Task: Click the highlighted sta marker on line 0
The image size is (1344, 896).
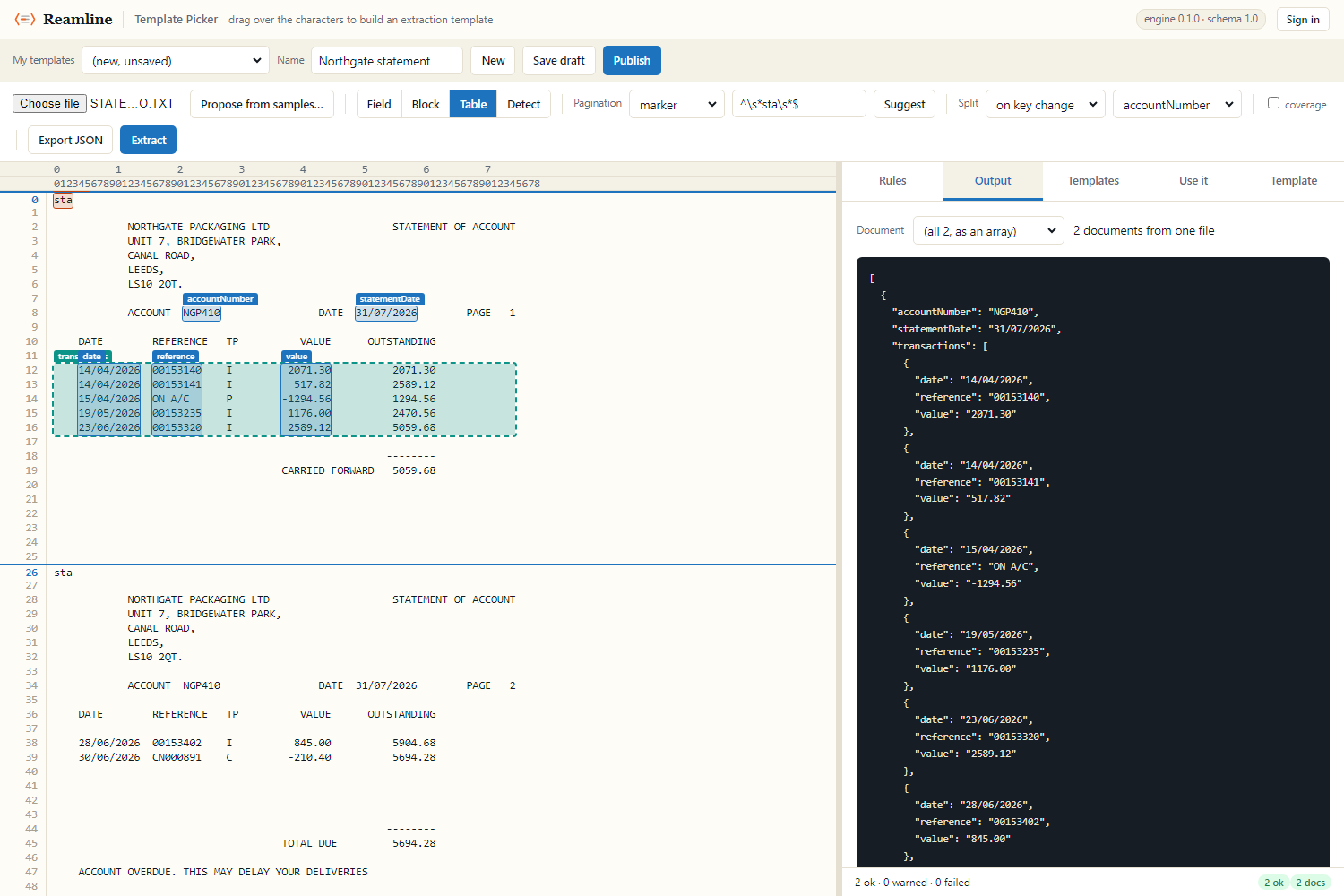Action: pyautogui.click(x=63, y=201)
